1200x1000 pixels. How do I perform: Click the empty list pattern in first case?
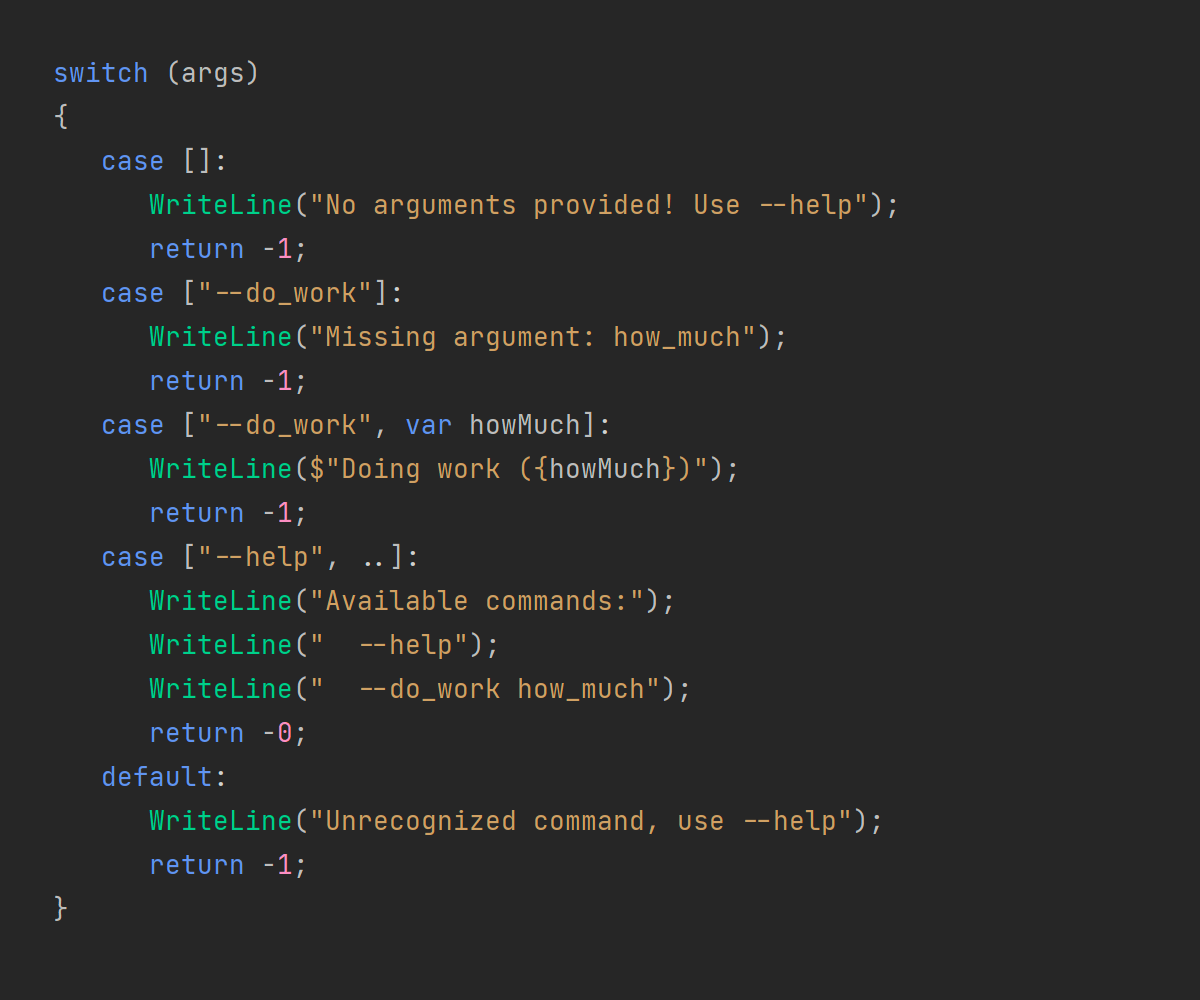click(197, 161)
